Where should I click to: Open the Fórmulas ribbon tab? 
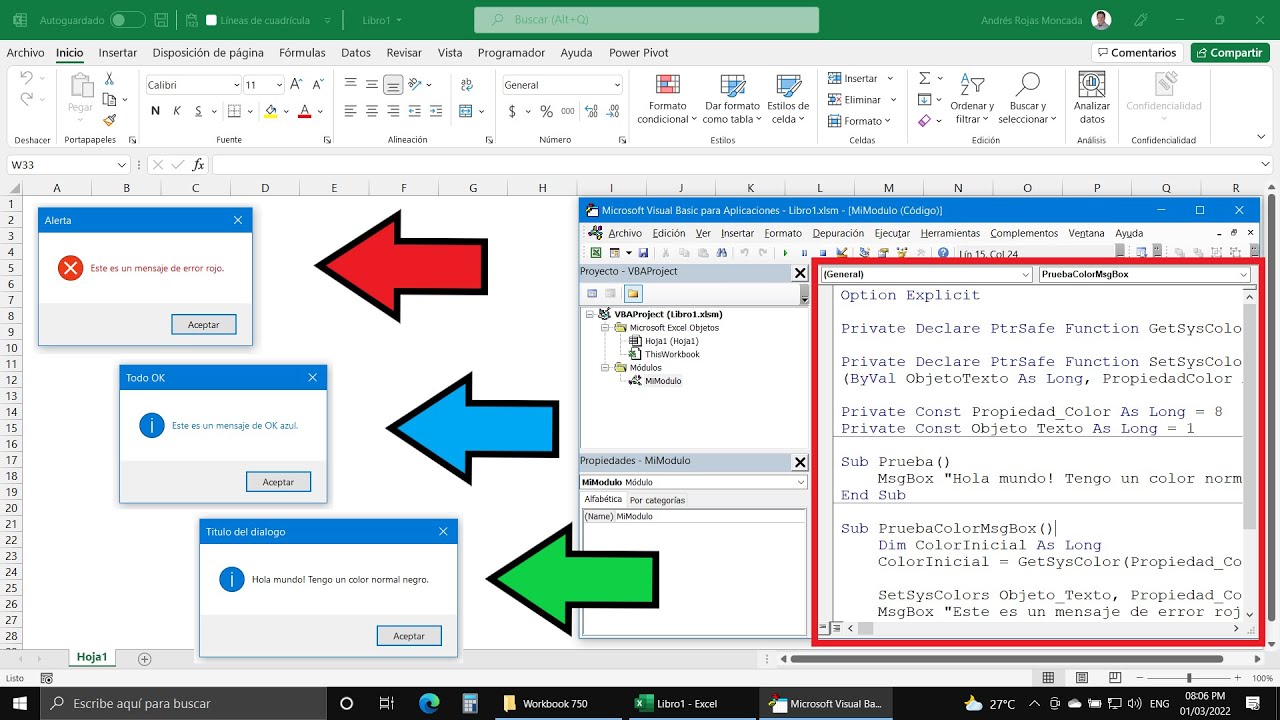[x=302, y=53]
